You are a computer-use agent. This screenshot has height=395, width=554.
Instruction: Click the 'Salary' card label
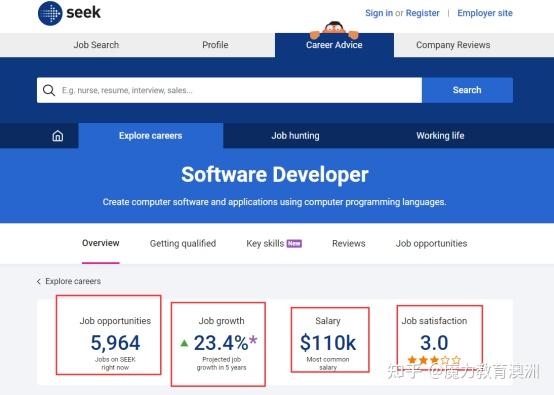point(328,321)
